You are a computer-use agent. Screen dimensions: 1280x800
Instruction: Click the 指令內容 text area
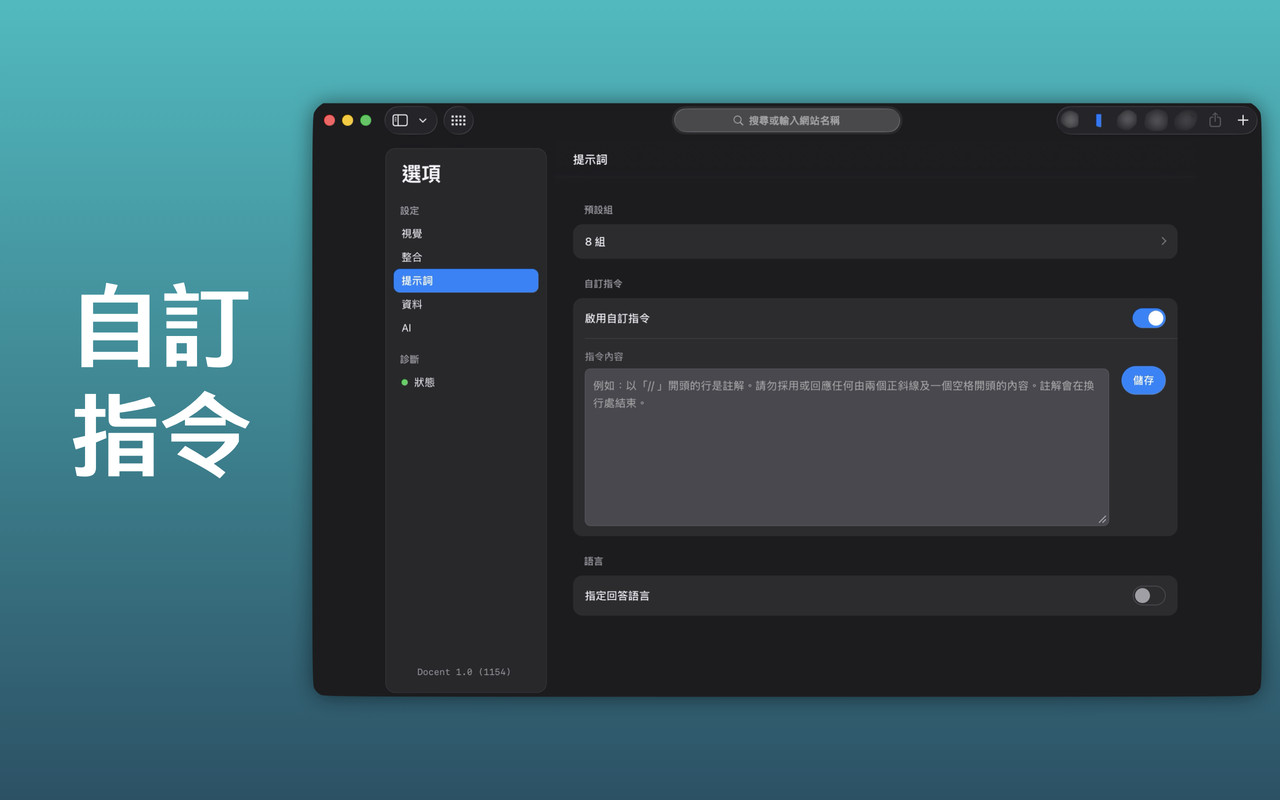(x=847, y=447)
